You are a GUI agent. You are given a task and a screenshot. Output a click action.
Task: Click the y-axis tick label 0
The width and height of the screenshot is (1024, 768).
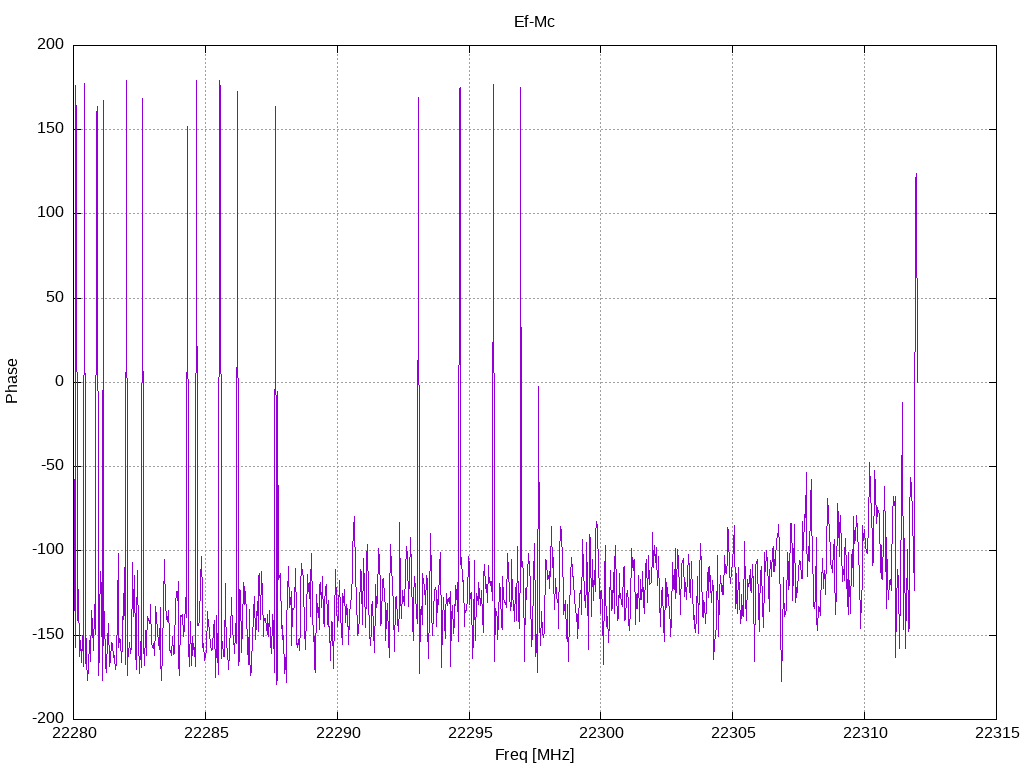(59, 382)
